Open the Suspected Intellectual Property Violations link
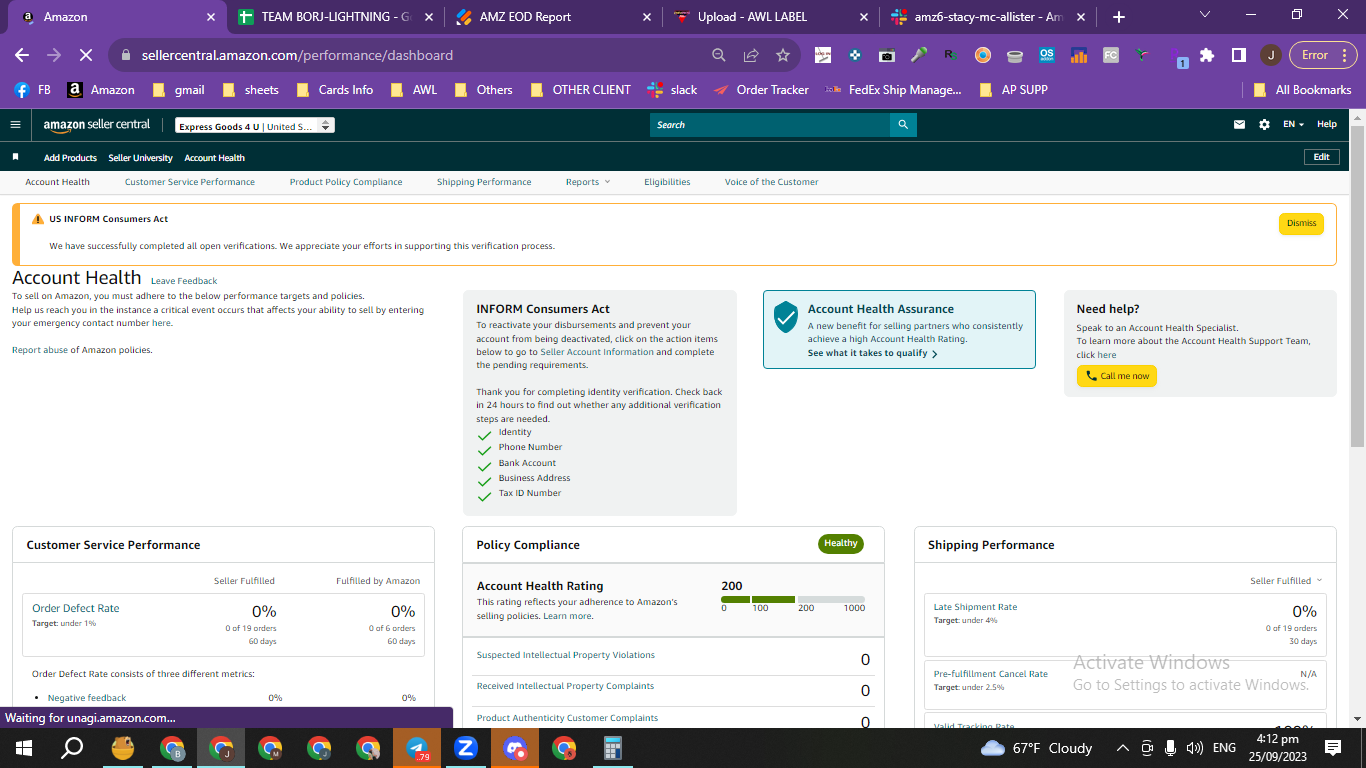The width and height of the screenshot is (1366, 768). [x=566, y=655]
